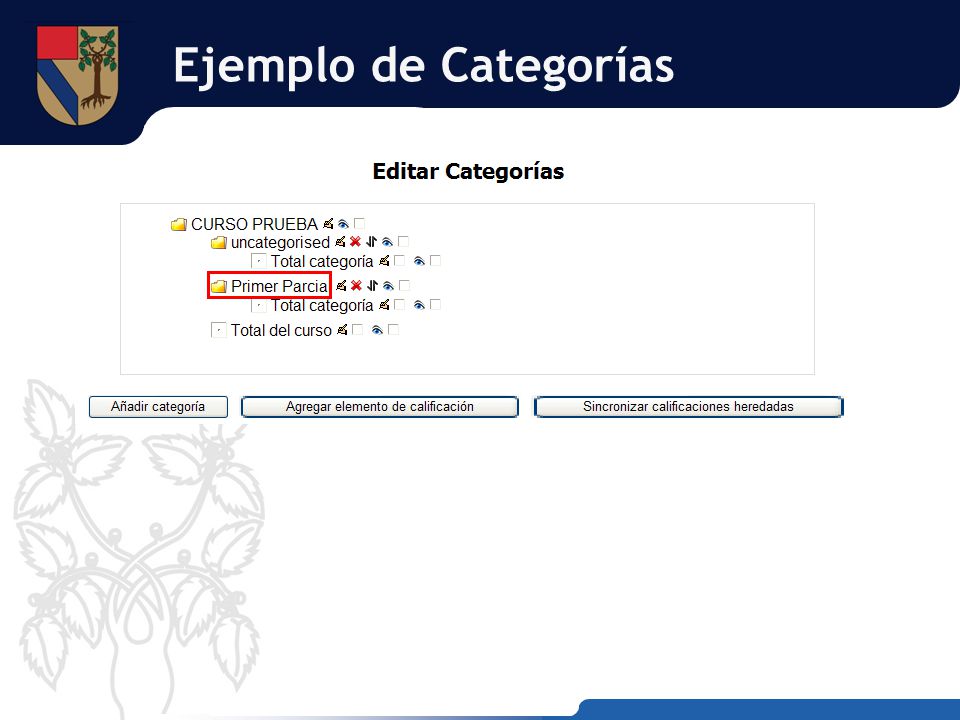Viewport: 960px width, 720px height.
Task: Click the uncategorised folder icon
Action: (219, 243)
